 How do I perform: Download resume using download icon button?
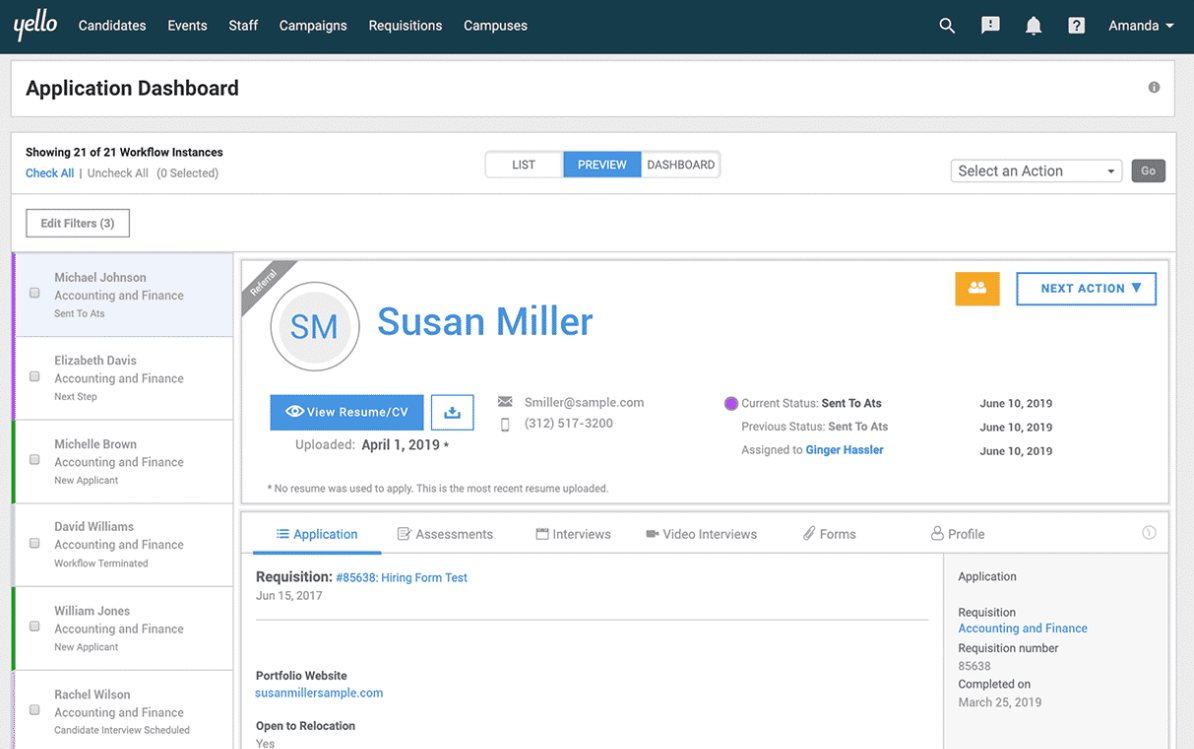point(452,412)
